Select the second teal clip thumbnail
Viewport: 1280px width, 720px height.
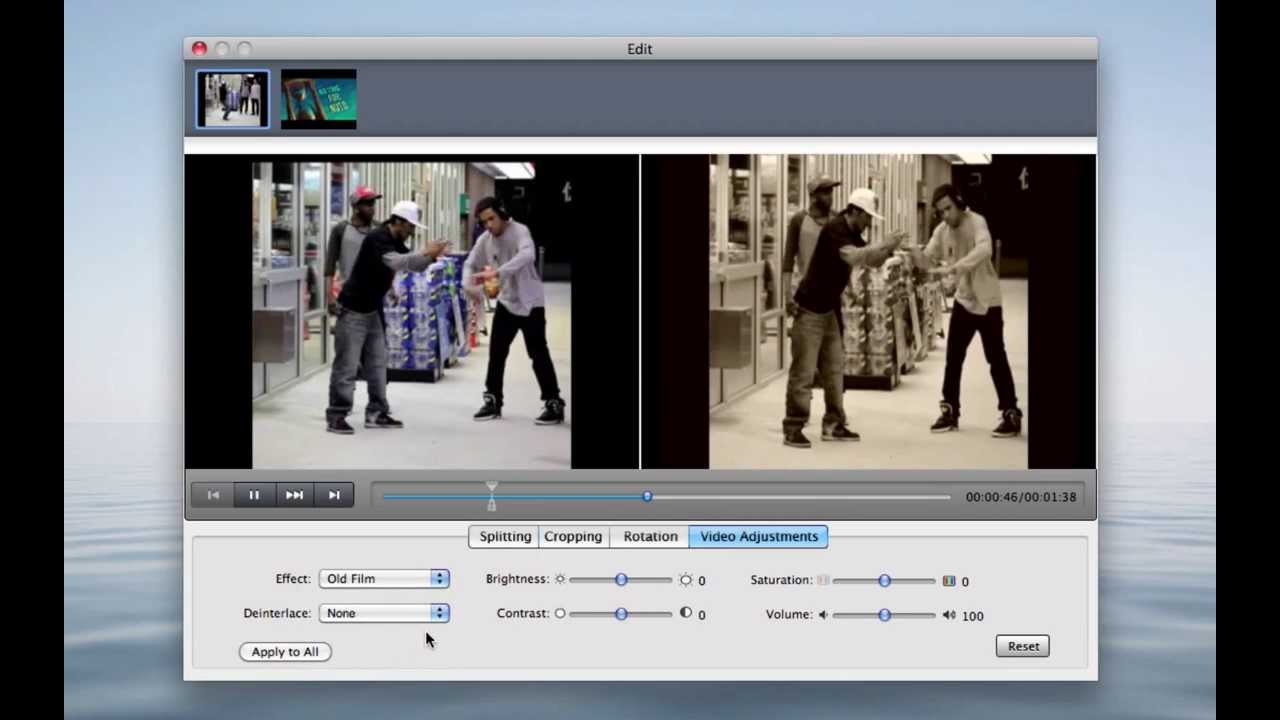pyautogui.click(x=318, y=99)
